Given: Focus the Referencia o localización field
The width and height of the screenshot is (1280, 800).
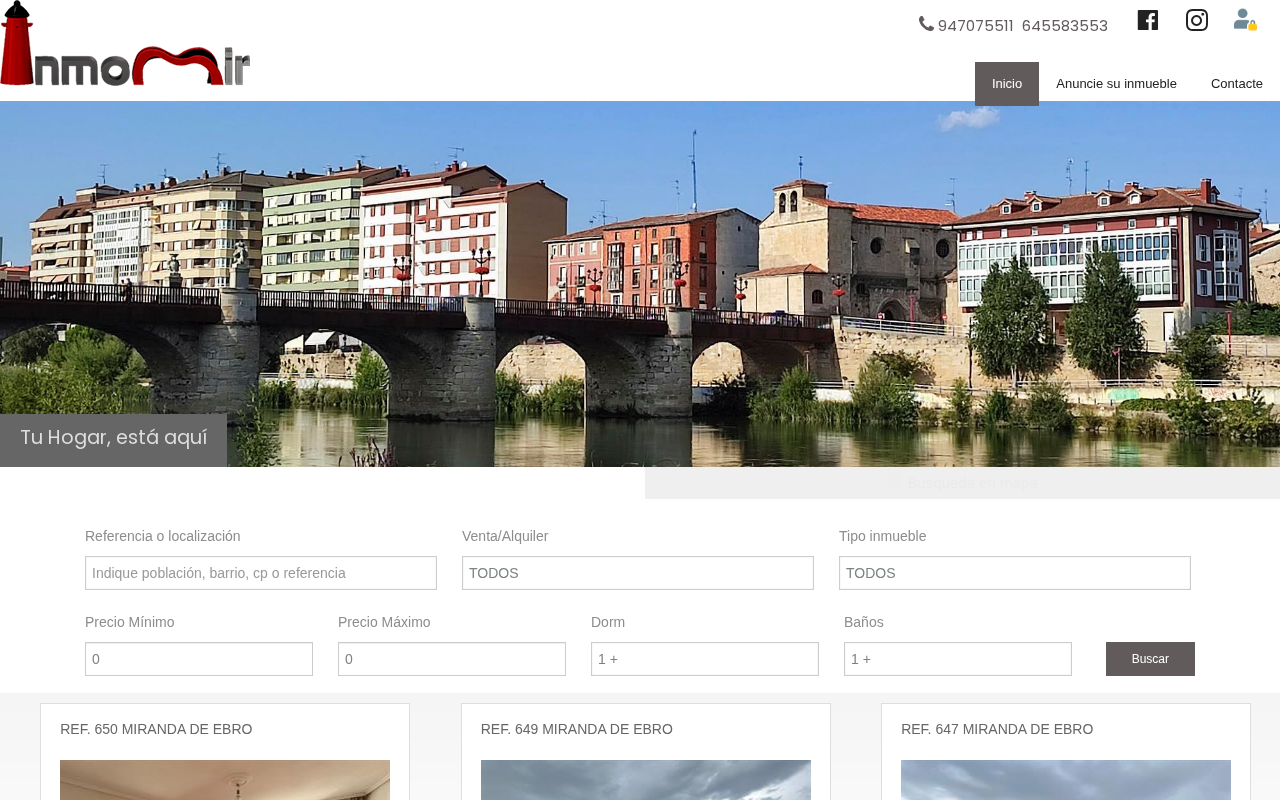Looking at the screenshot, I should pyautogui.click(x=261, y=573).
